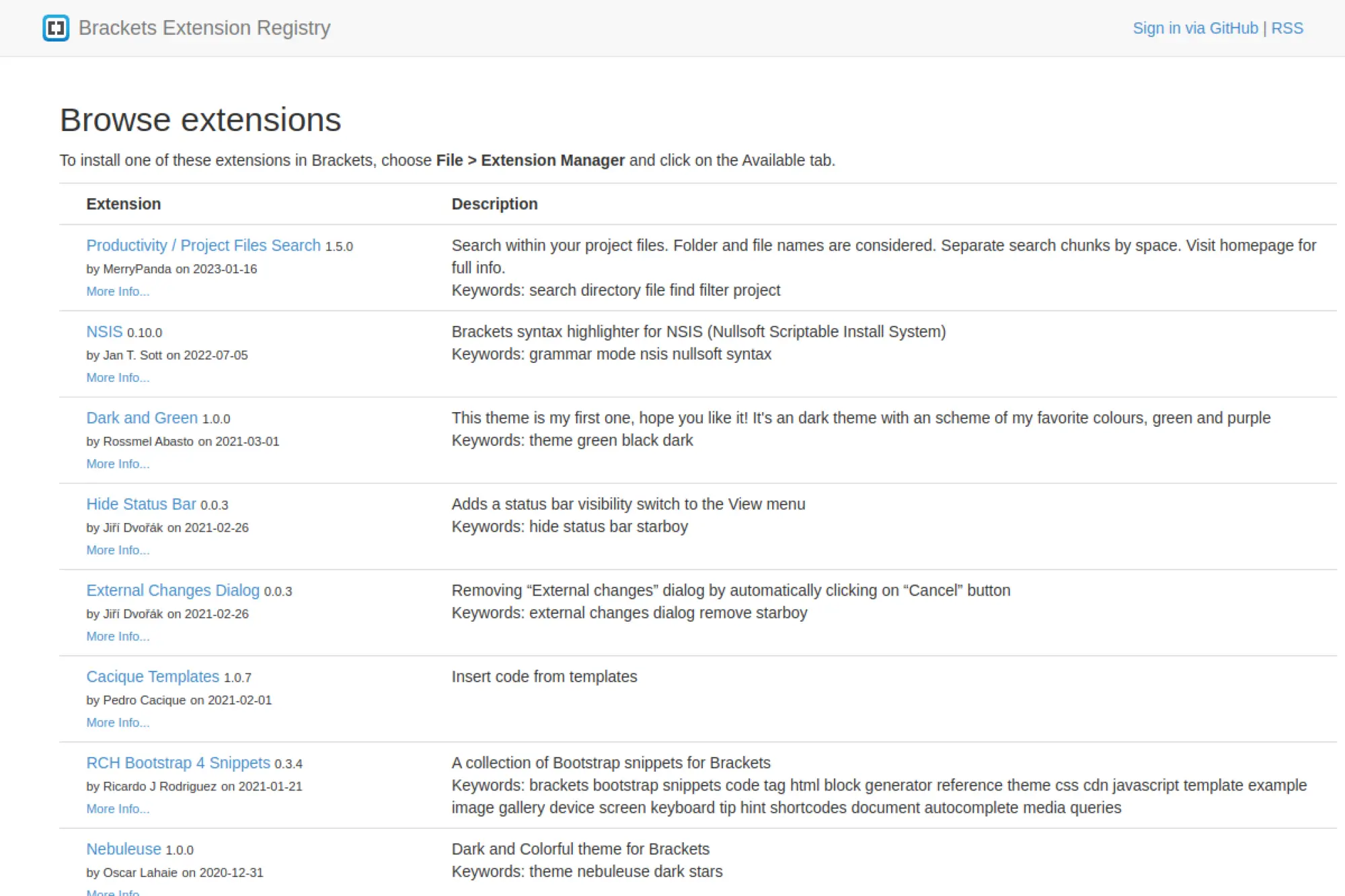1345x896 pixels.
Task: Expand More Info for Cacique Templates
Action: point(118,722)
